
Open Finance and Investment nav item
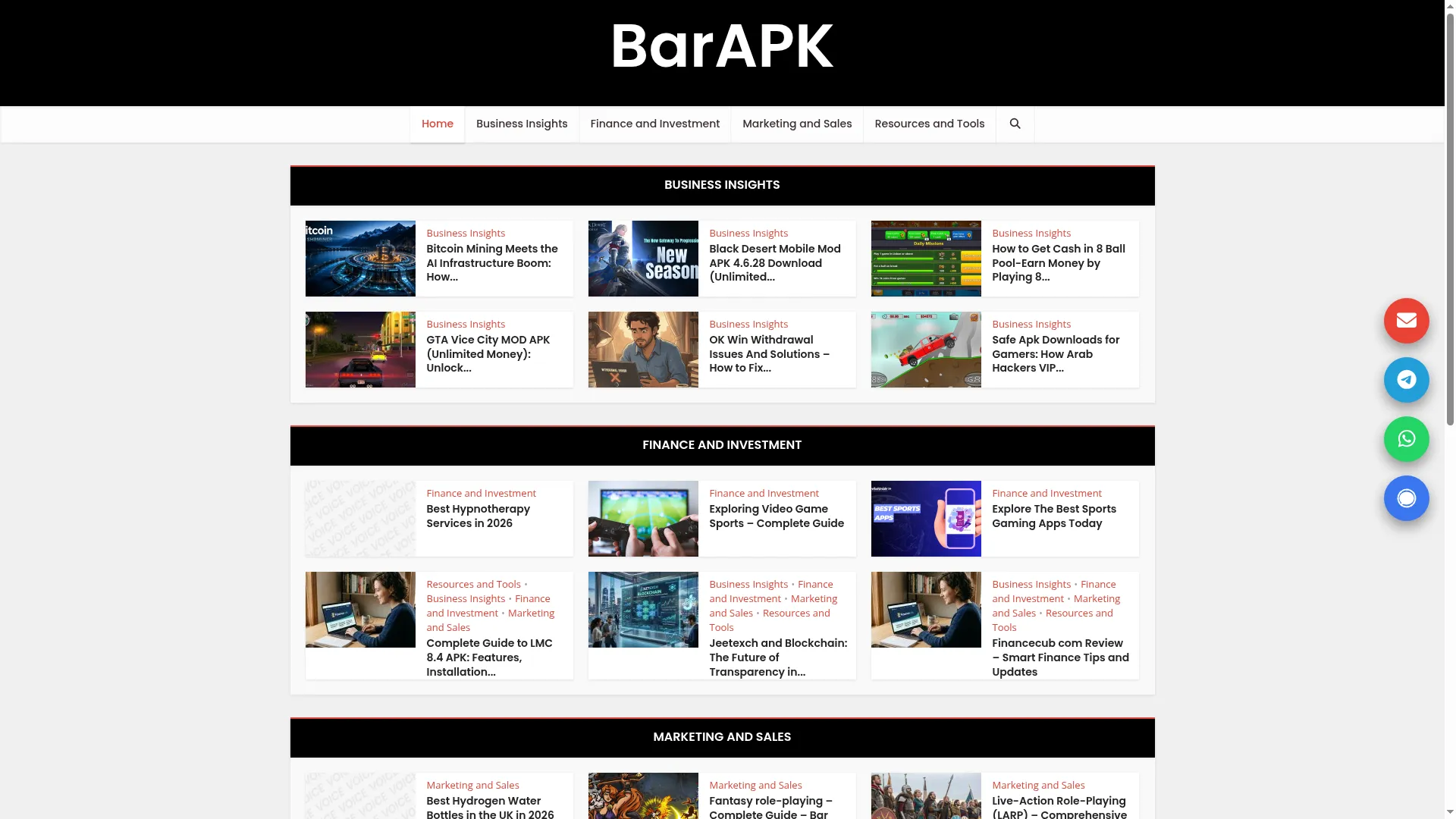(x=655, y=124)
